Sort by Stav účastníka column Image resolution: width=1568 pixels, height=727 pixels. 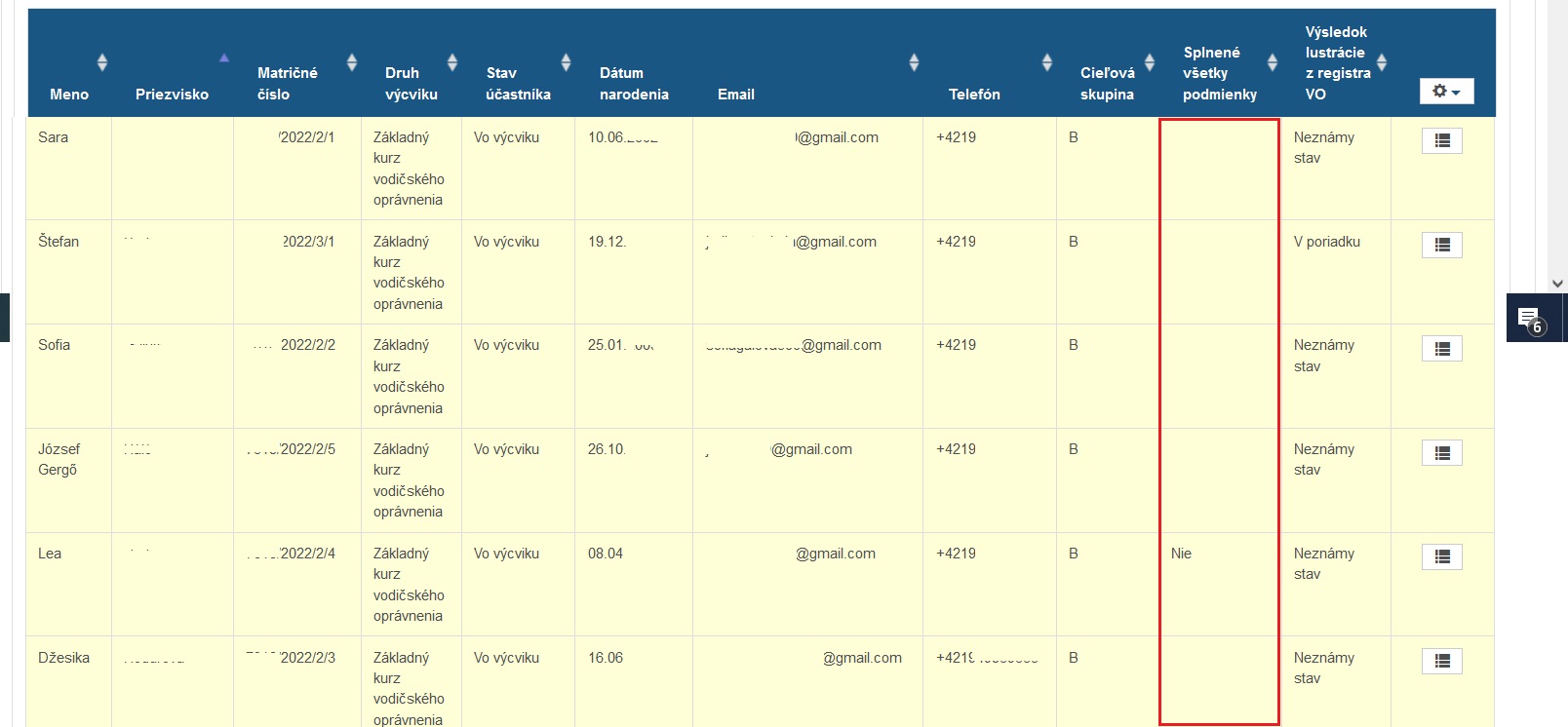click(566, 63)
